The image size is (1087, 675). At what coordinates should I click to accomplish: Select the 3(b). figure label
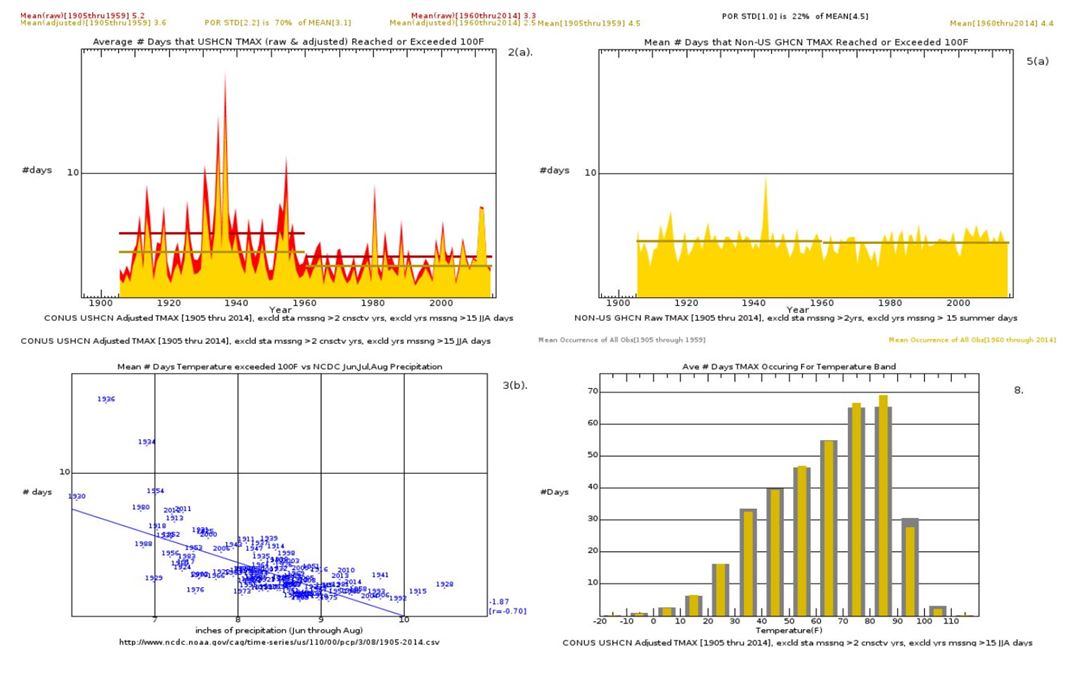[x=516, y=385]
